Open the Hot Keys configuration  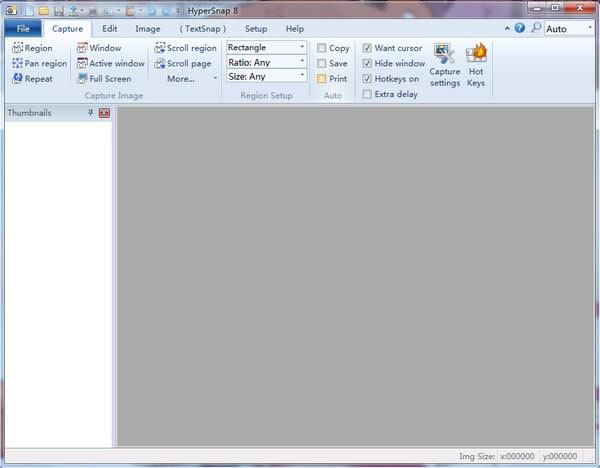476,65
